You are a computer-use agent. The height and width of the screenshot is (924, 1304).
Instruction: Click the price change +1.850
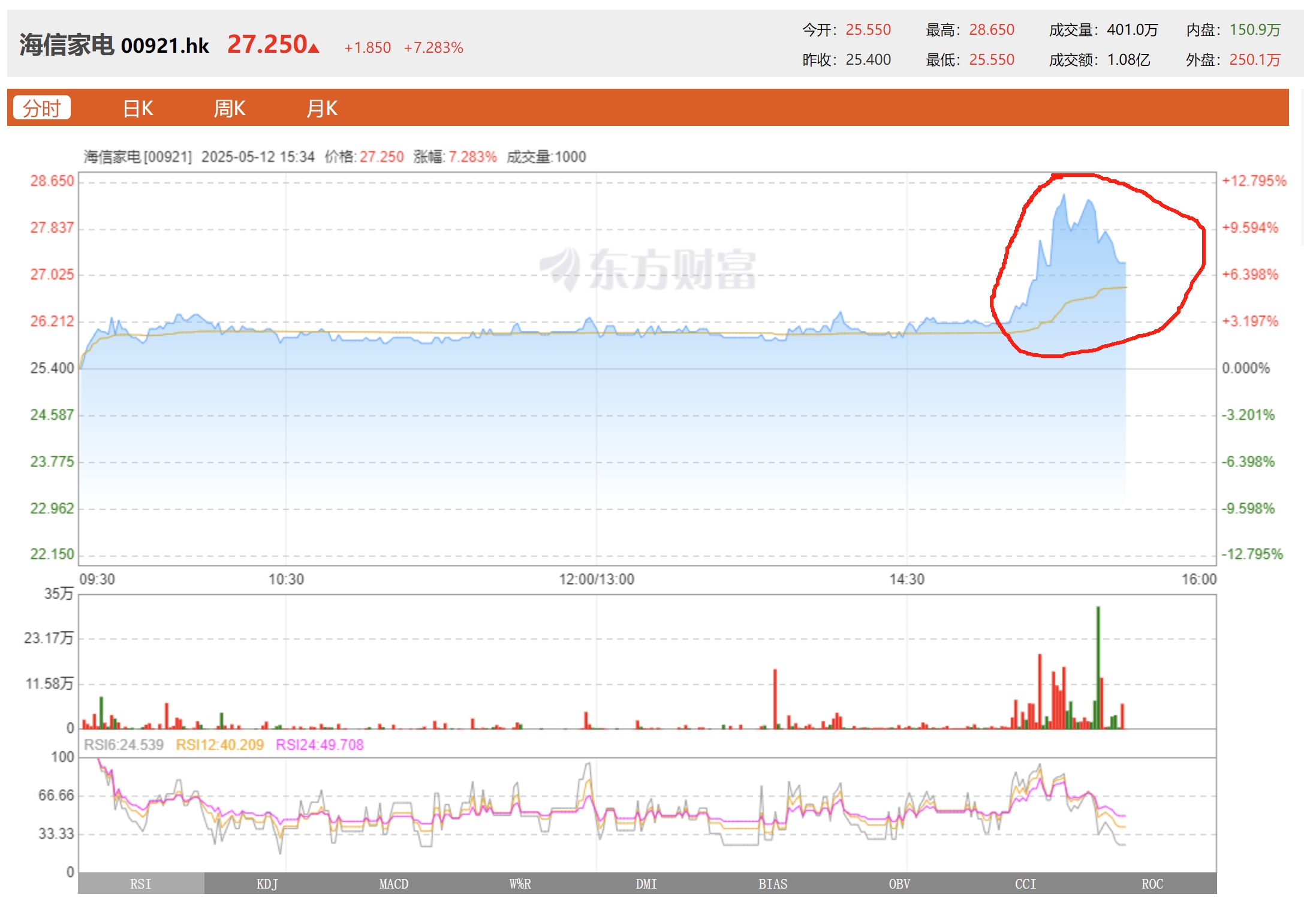pyautogui.click(x=368, y=47)
